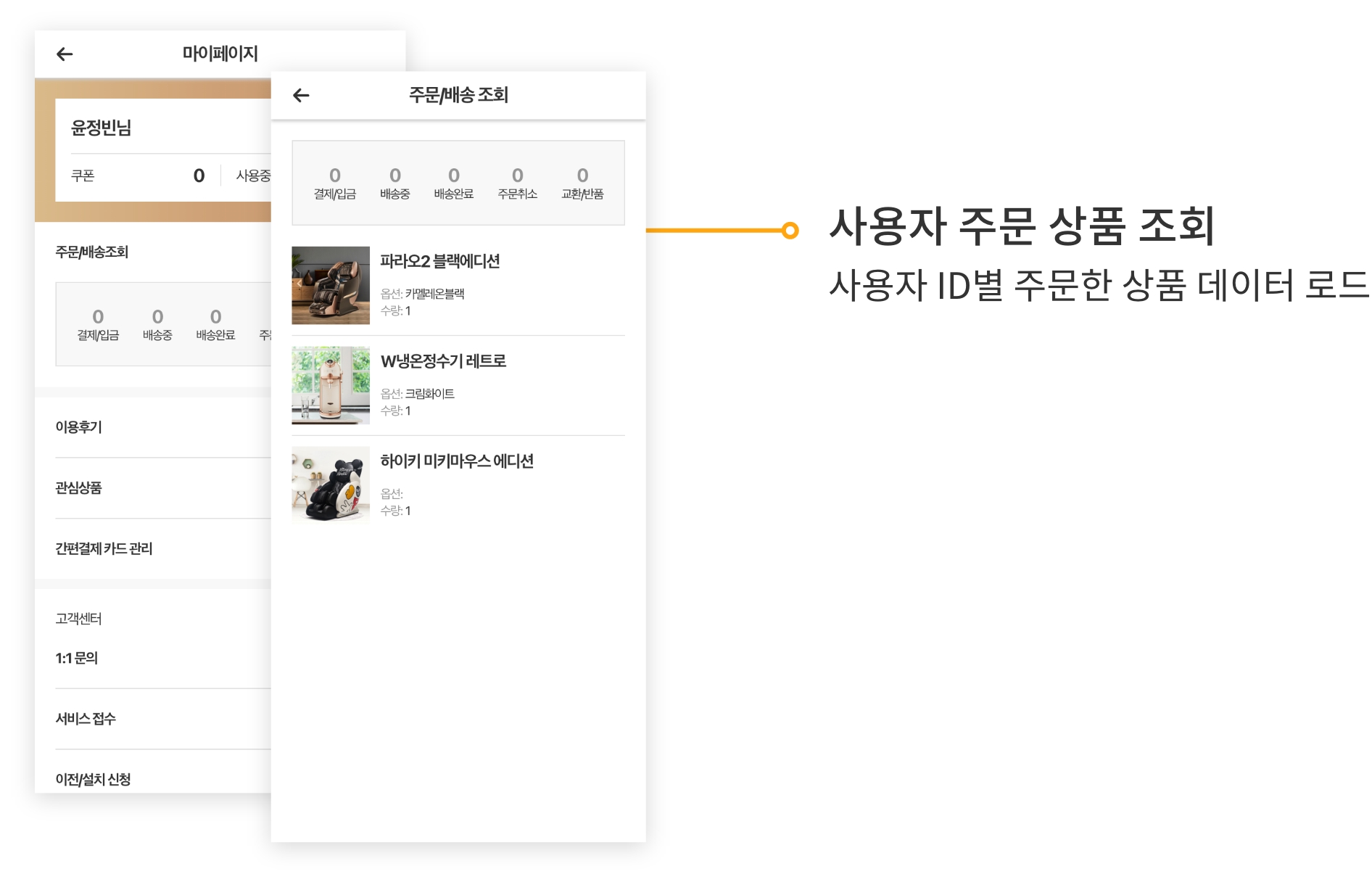
Task: Tap the 고객센터 section label
Action: (x=78, y=619)
